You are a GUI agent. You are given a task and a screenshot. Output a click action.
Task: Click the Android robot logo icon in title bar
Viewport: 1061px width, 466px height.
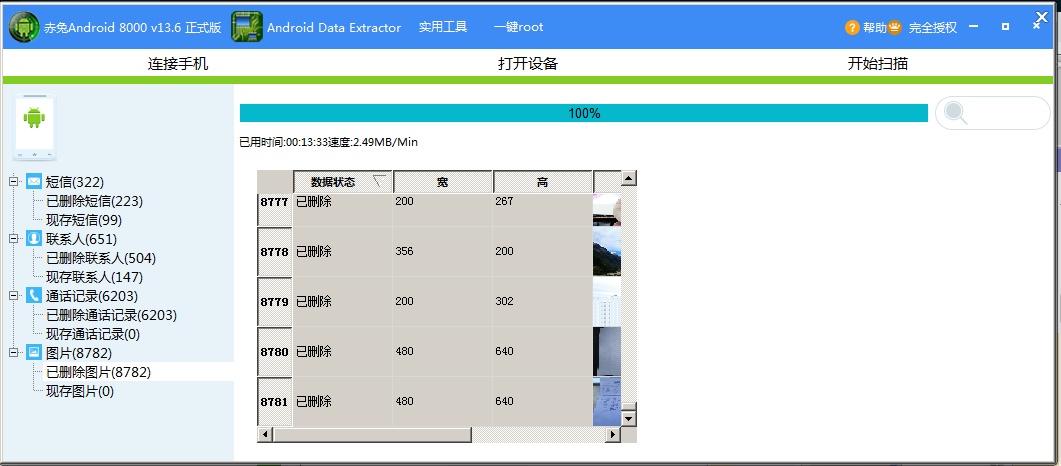(x=24, y=27)
